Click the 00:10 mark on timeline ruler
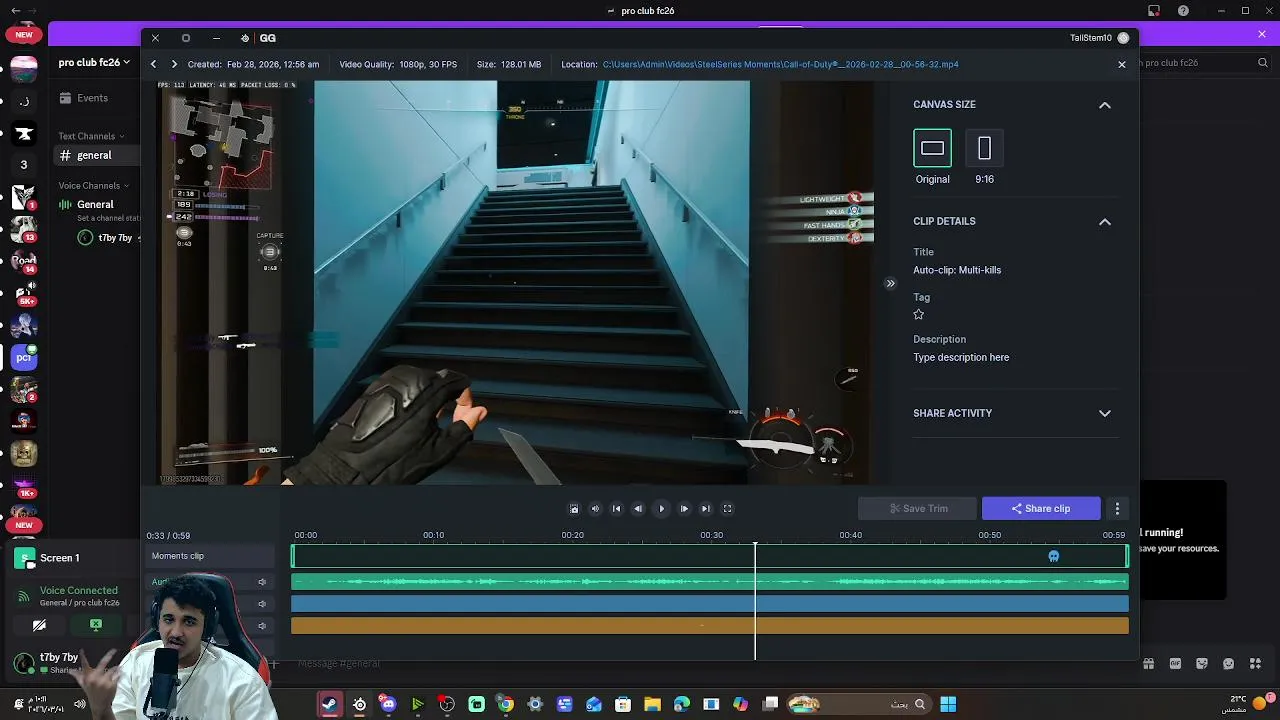 tap(433, 535)
